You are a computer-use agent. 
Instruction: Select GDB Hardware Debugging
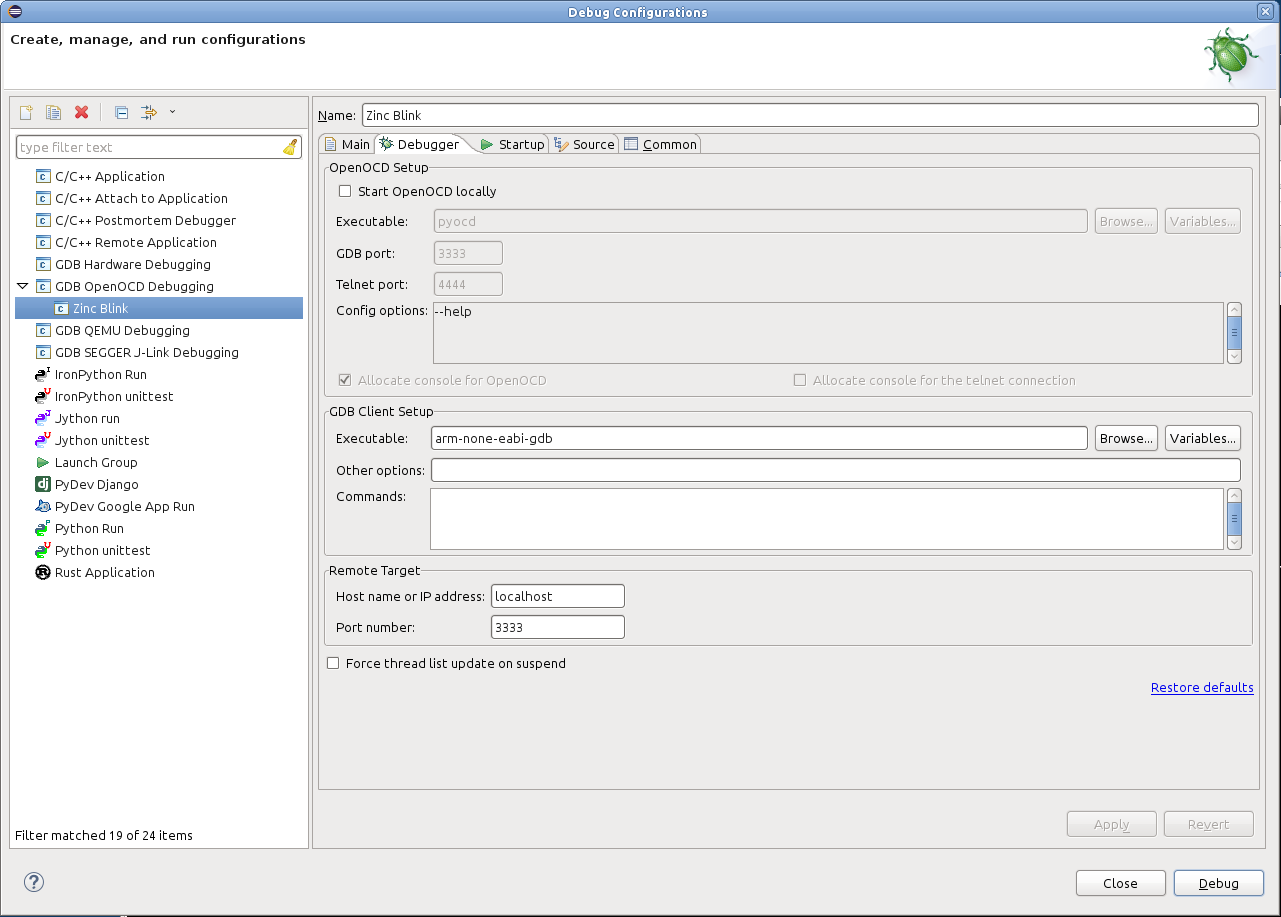click(133, 264)
